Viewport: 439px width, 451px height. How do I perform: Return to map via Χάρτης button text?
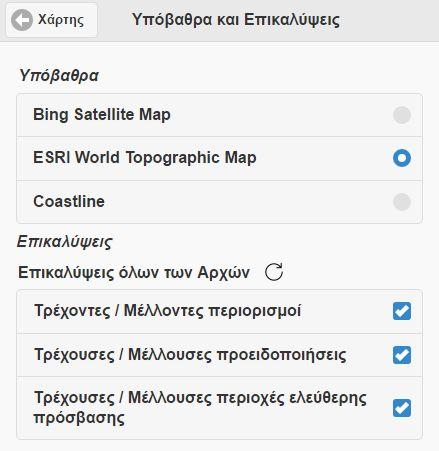pyautogui.click(x=61, y=20)
